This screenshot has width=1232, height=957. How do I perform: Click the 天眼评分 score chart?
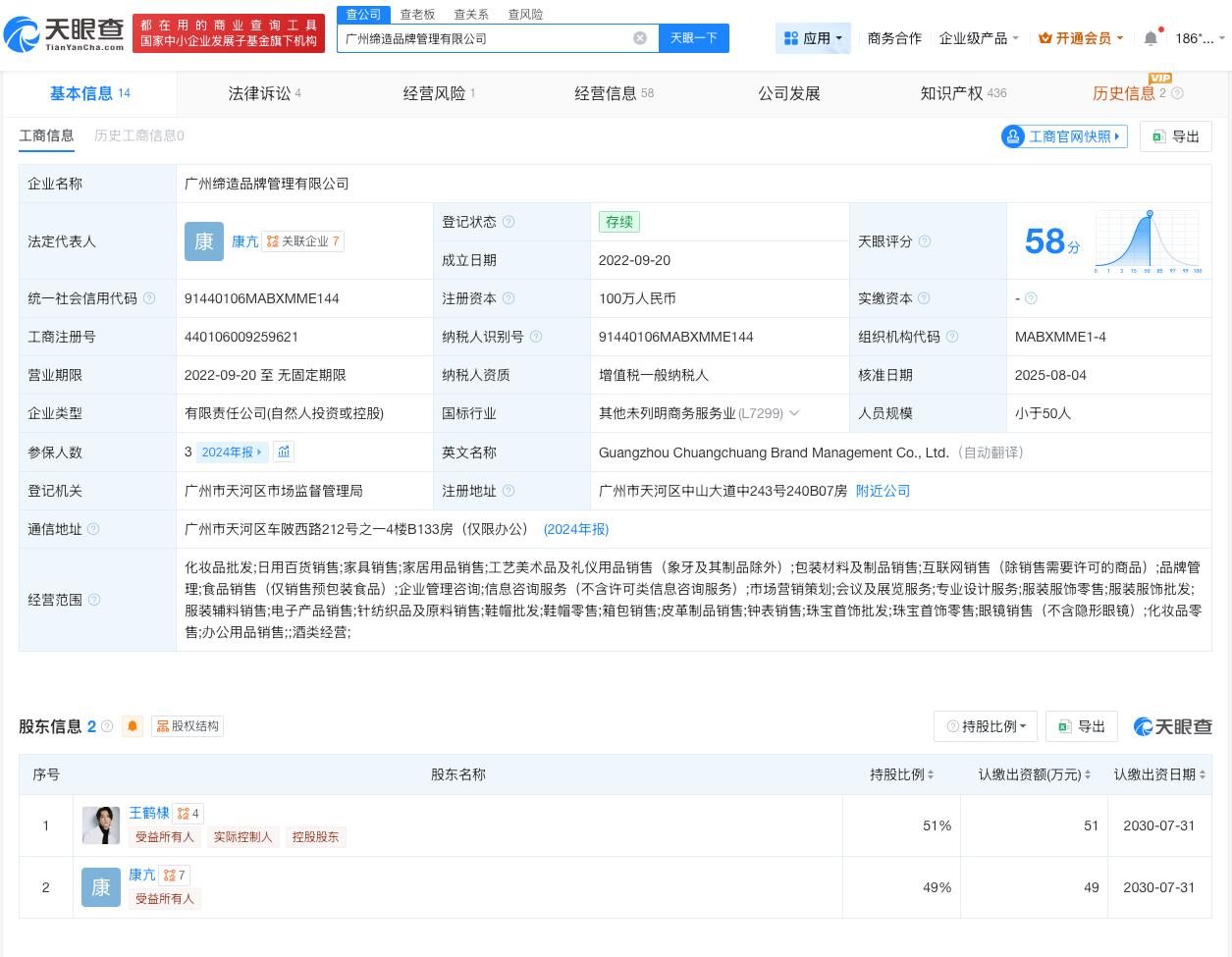(1150, 240)
